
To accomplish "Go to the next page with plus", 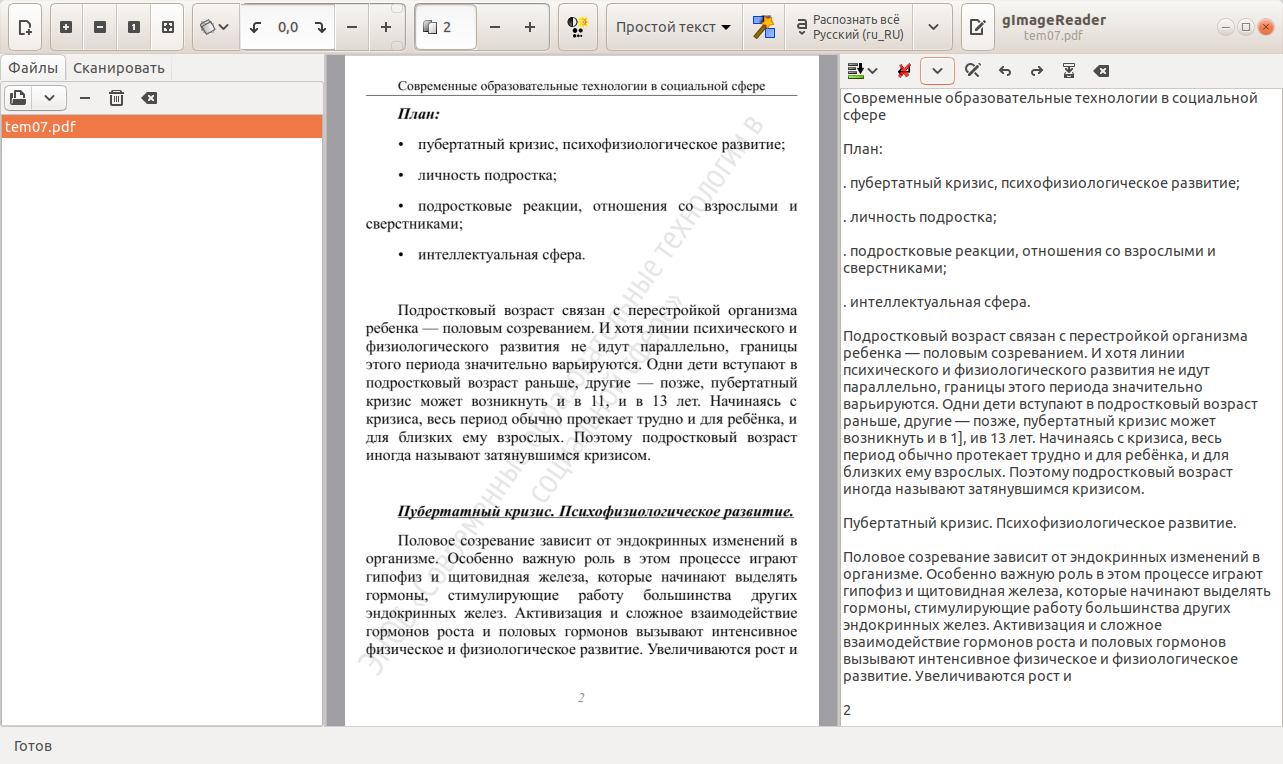I will (530, 28).
